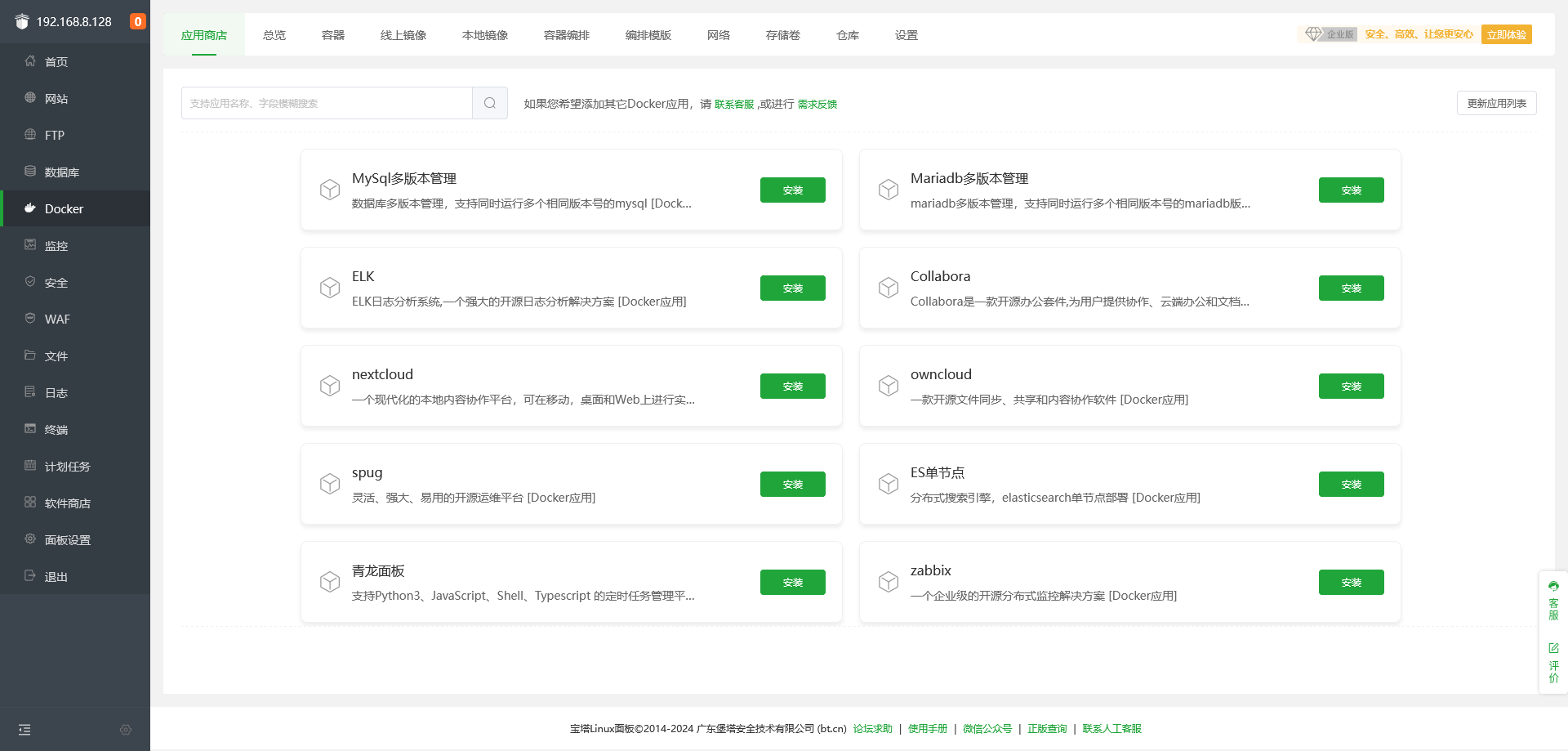Click the Collabora app title

pyautogui.click(x=941, y=276)
